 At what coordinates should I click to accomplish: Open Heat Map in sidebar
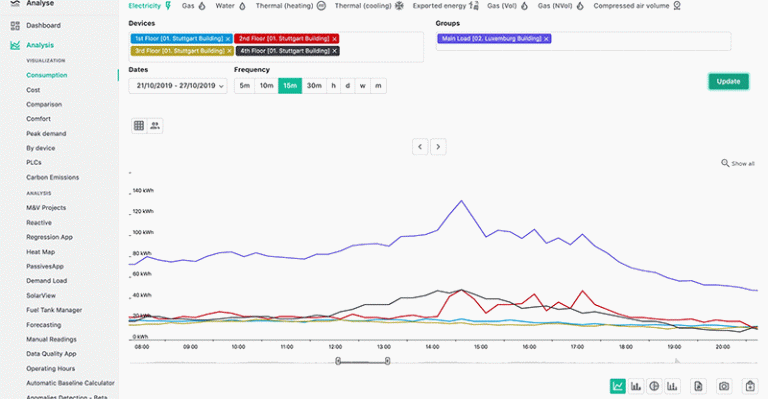(x=41, y=252)
